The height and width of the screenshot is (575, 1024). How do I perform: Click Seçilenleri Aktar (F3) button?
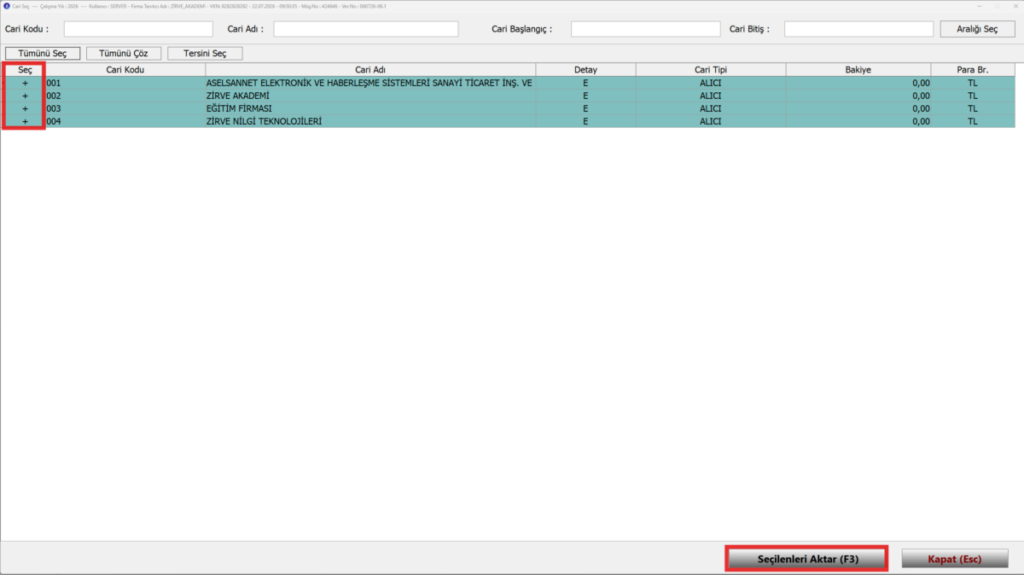click(807, 559)
